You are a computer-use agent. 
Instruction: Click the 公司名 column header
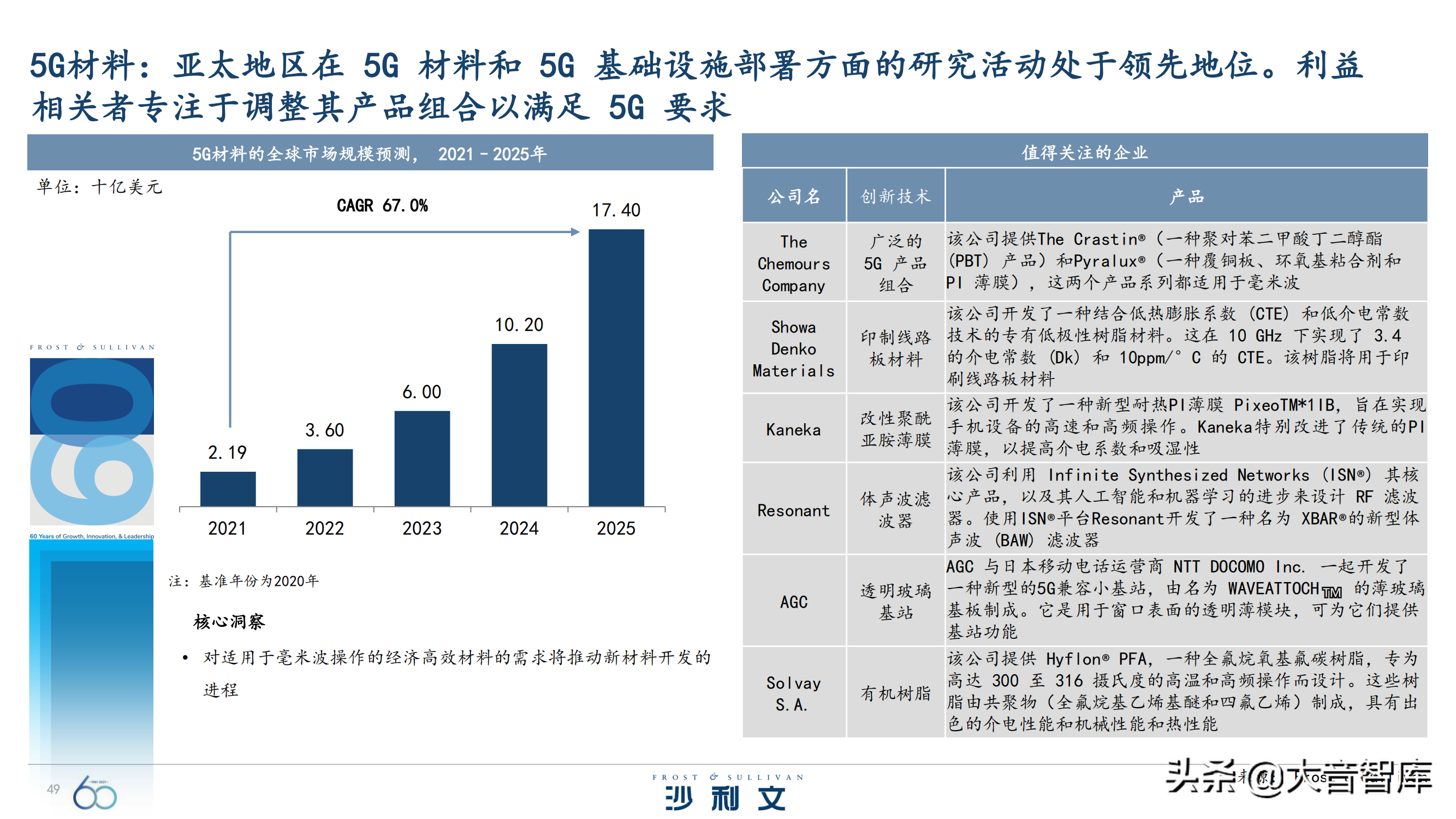click(x=794, y=196)
